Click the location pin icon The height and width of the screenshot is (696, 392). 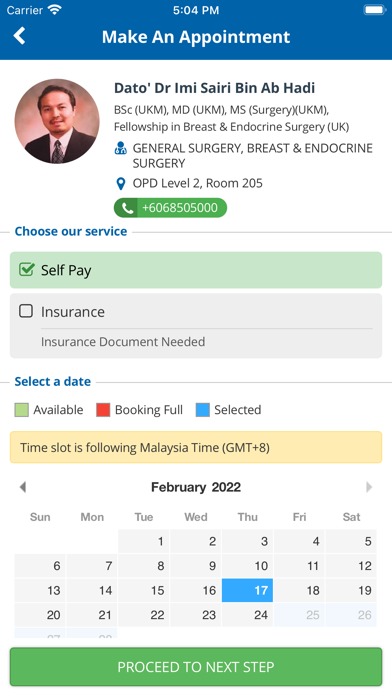120,183
